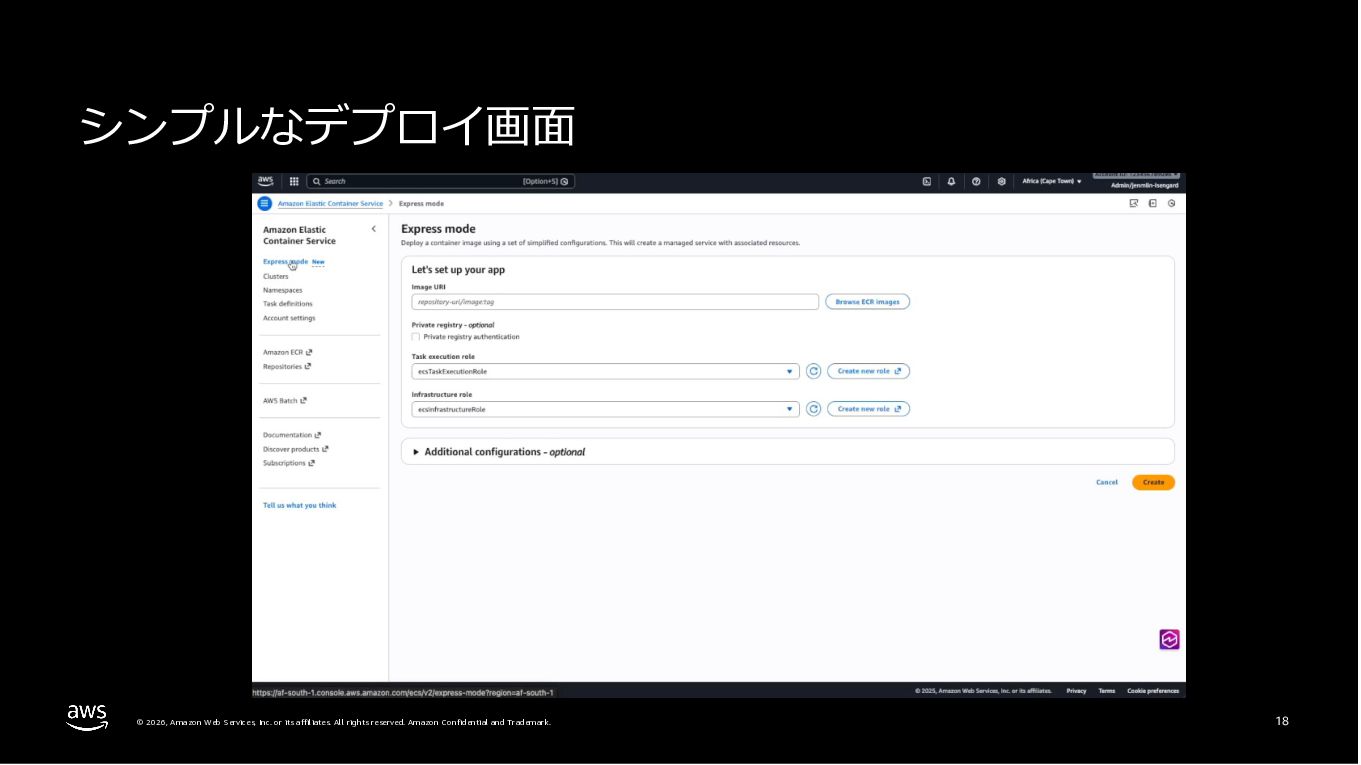Open the Task execution role dropdown

[x=605, y=371]
